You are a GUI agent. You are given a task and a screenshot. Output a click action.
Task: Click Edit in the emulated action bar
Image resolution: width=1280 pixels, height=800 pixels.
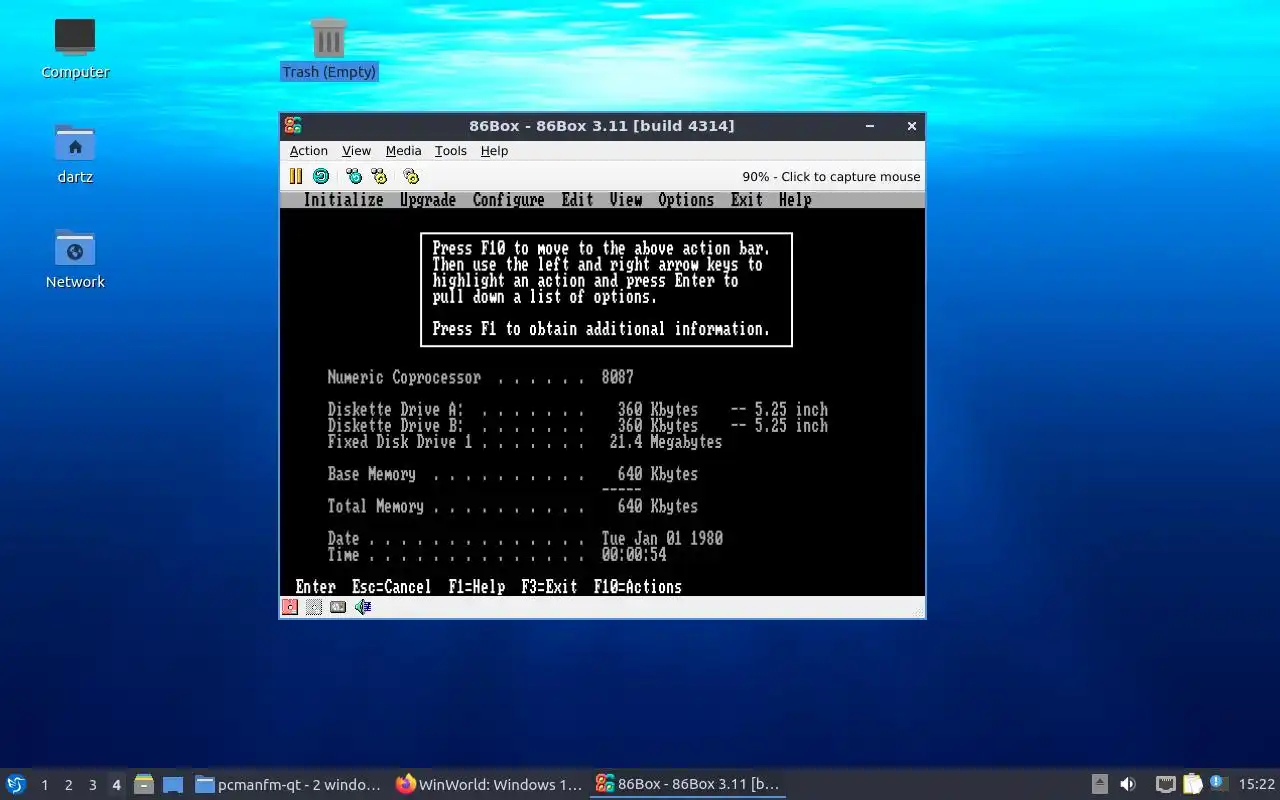tap(577, 200)
